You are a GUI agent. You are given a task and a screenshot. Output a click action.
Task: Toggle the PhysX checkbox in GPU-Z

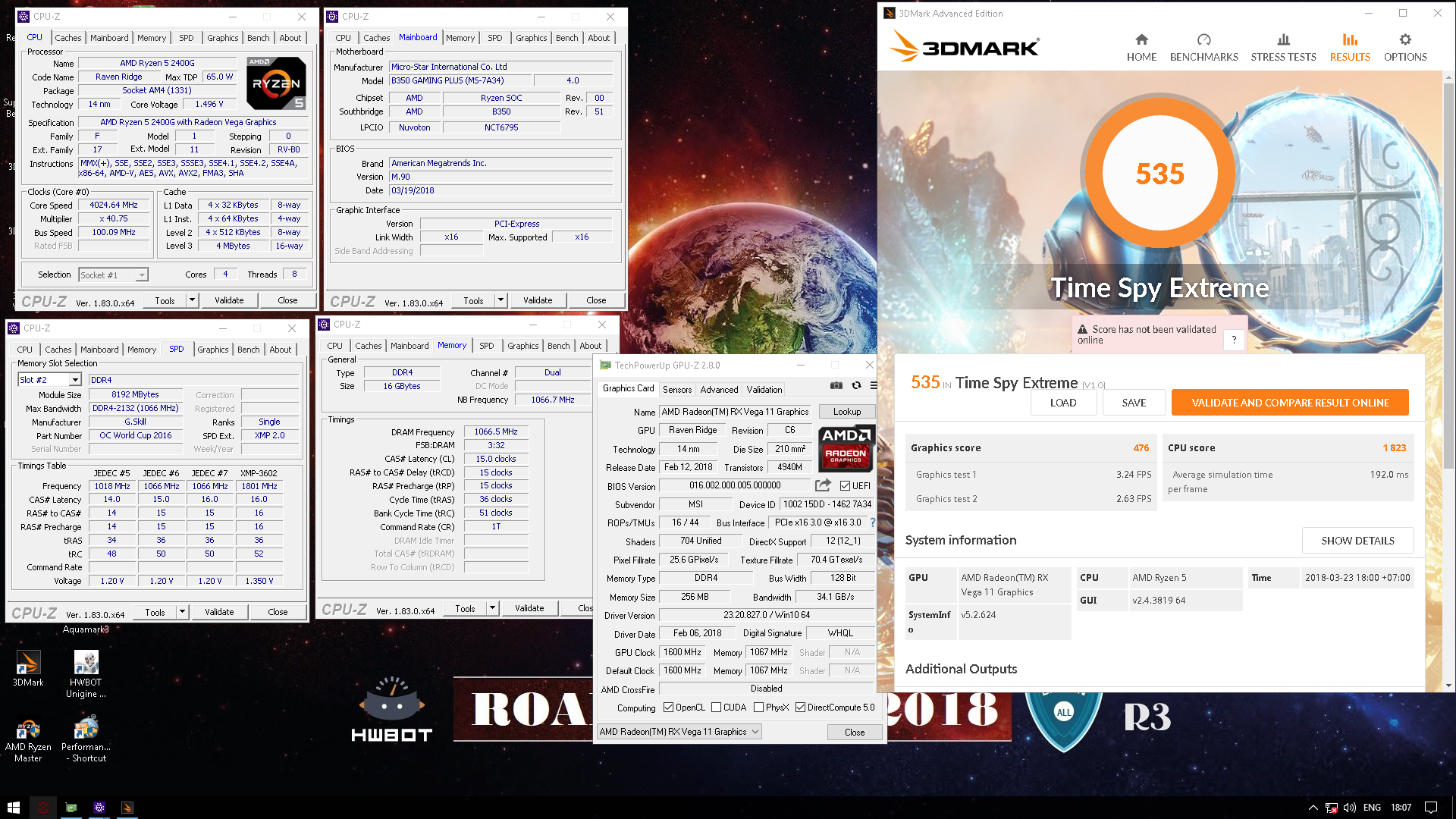758,708
